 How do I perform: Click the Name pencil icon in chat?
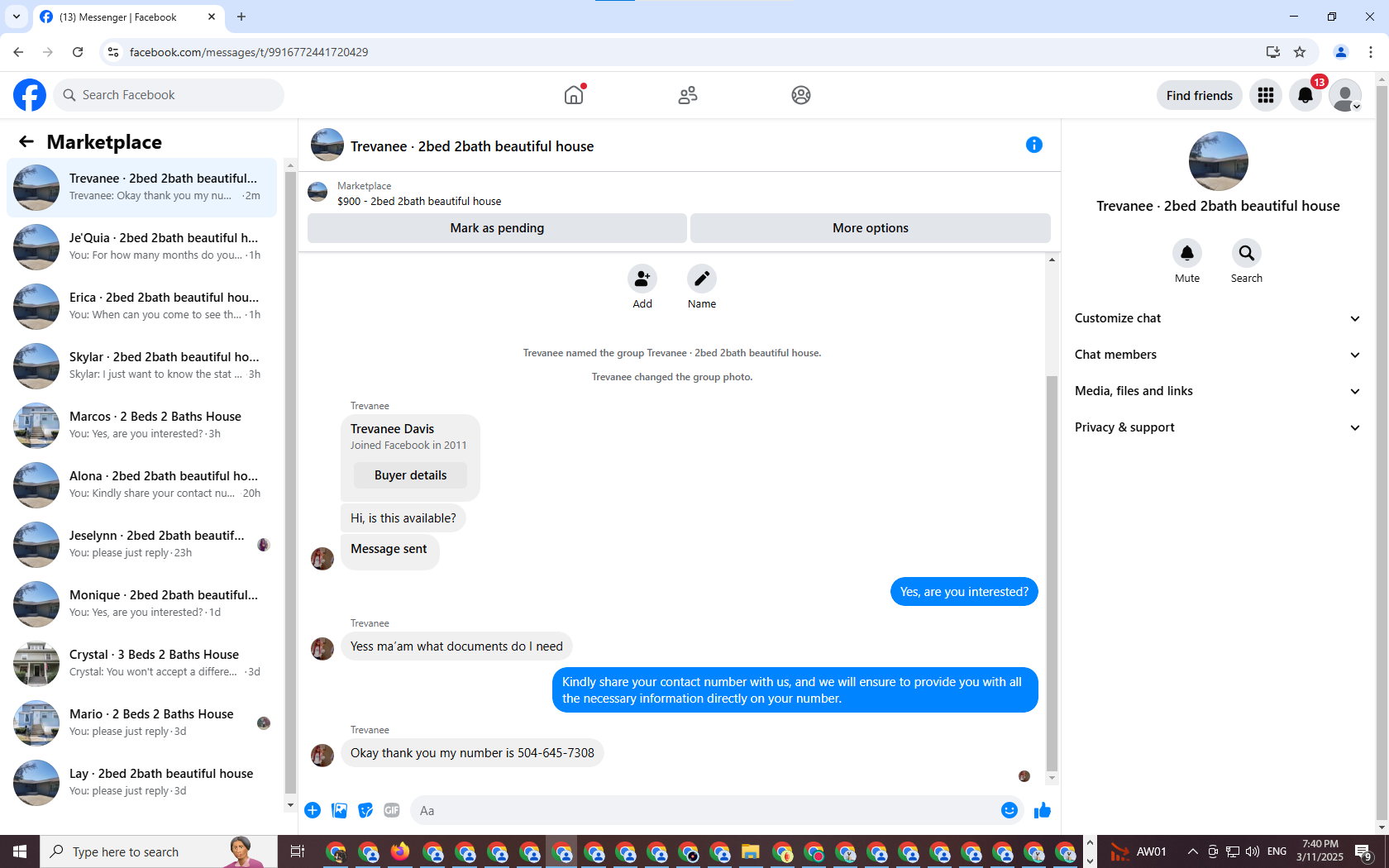(702, 279)
